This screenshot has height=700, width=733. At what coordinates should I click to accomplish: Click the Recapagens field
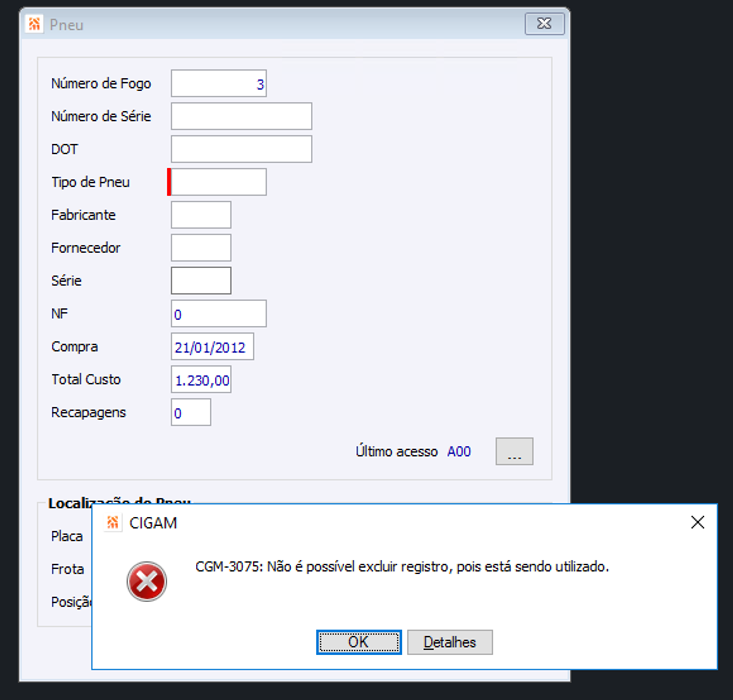click(x=191, y=412)
